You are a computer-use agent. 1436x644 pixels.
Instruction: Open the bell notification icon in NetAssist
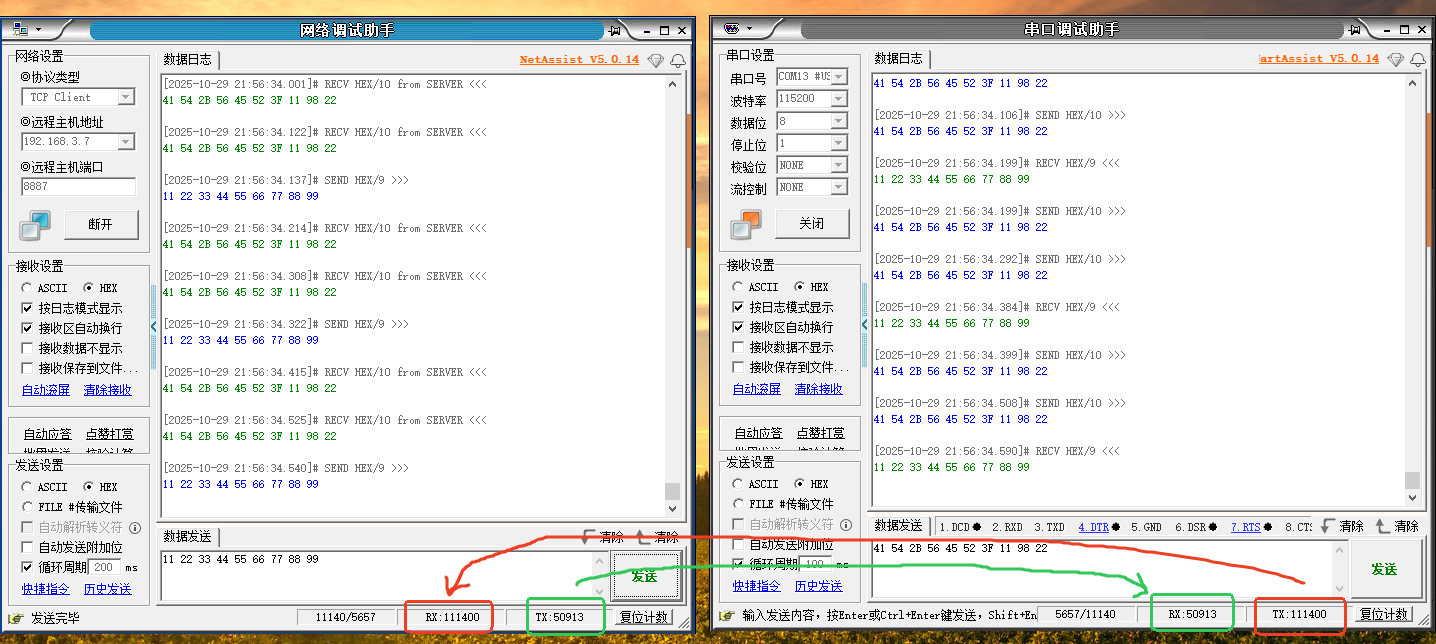pyautogui.click(x=678, y=60)
